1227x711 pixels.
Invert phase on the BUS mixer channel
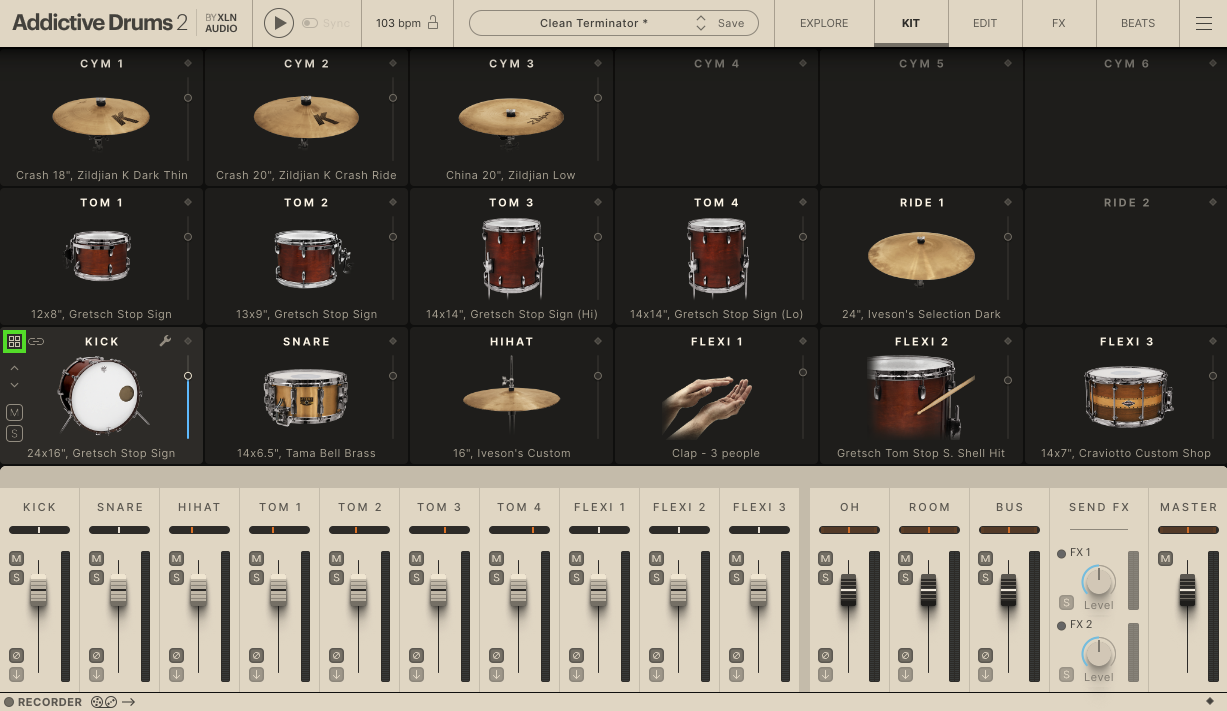(985, 656)
